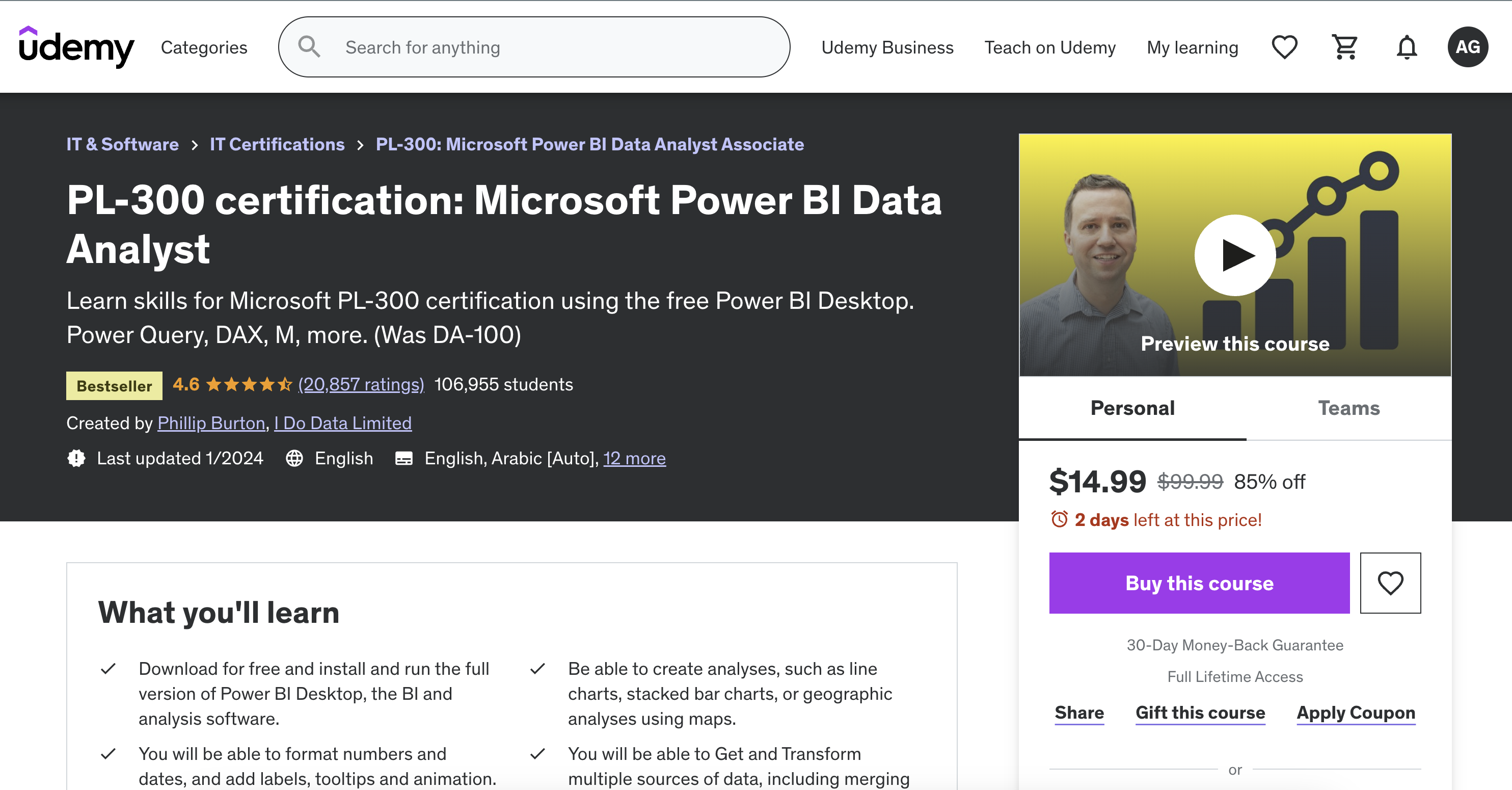Open My learning
This screenshot has width=1512, height=790.
click(x=1192, y=47)
